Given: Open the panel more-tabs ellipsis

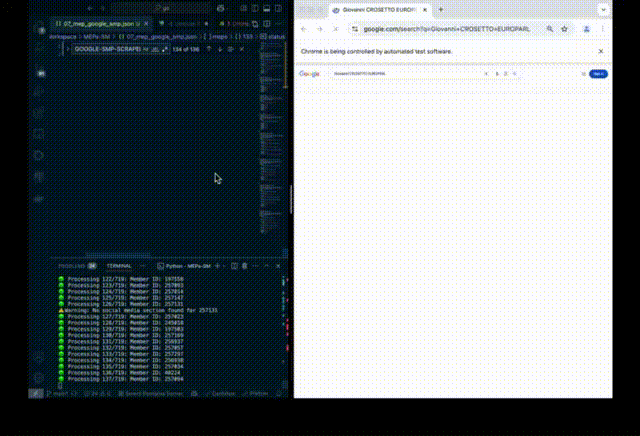Looking at the screenshot, I should tap(142, 266).
